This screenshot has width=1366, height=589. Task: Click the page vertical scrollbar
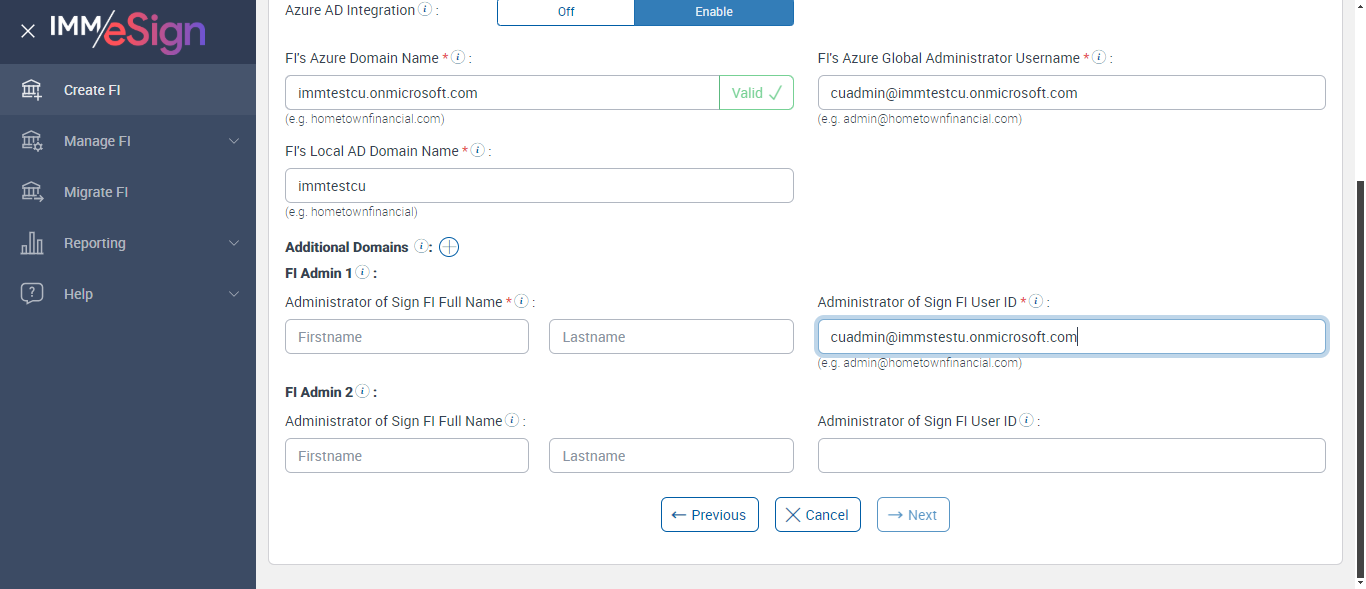1359,380
